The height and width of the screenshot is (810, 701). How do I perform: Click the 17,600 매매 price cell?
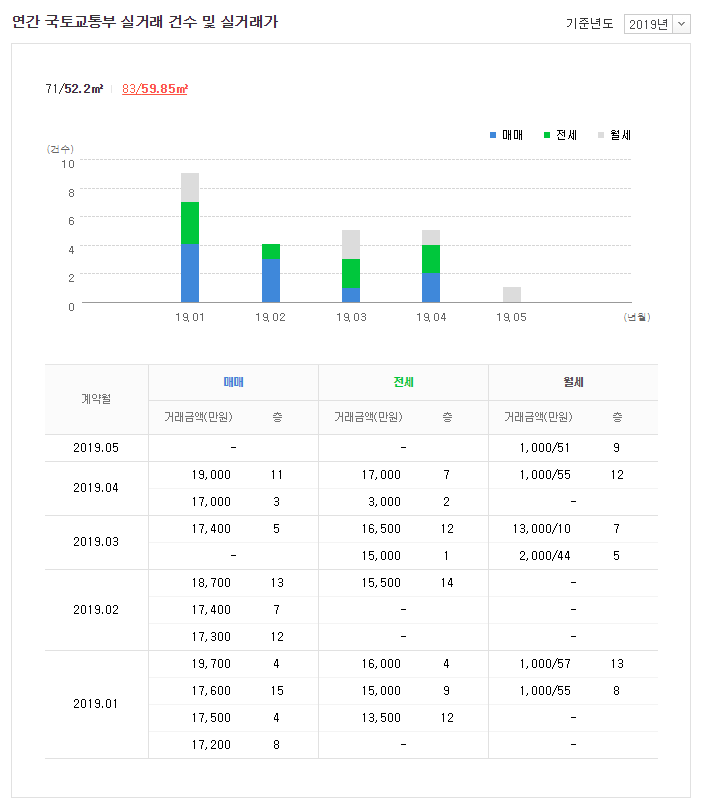click(x=211, y=691)
